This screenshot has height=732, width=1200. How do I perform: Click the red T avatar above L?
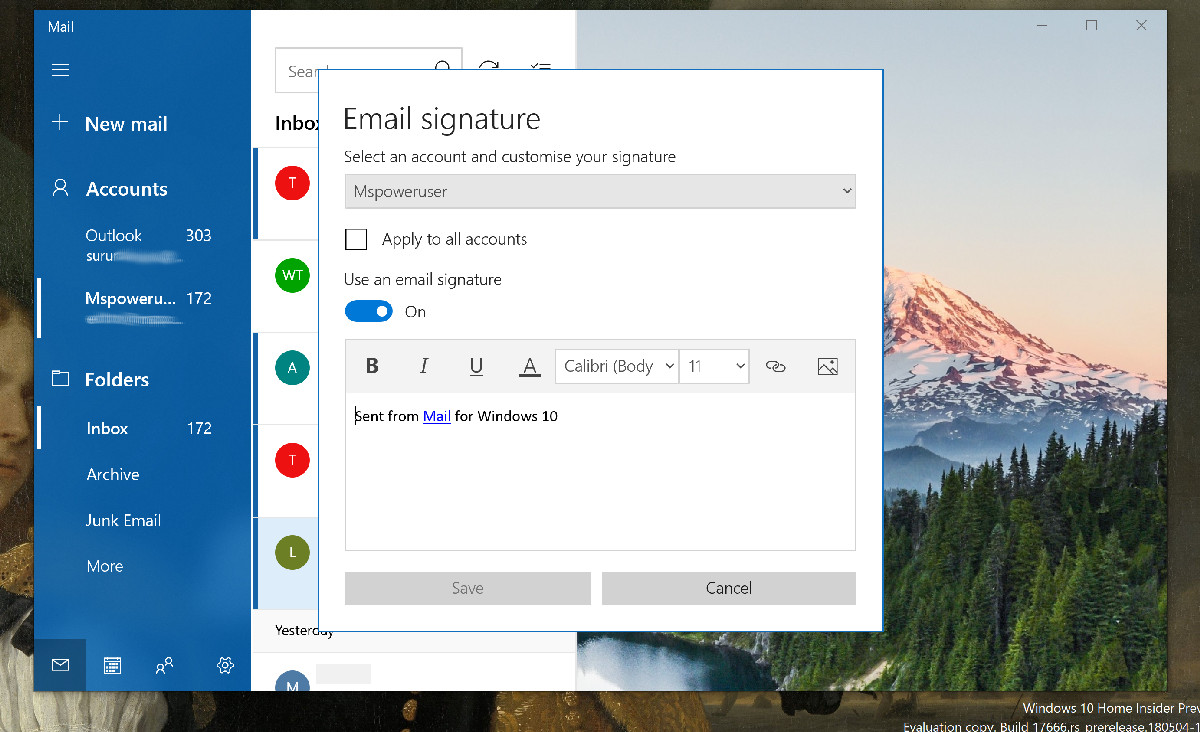pyautogui.click(x=292, y=459)
